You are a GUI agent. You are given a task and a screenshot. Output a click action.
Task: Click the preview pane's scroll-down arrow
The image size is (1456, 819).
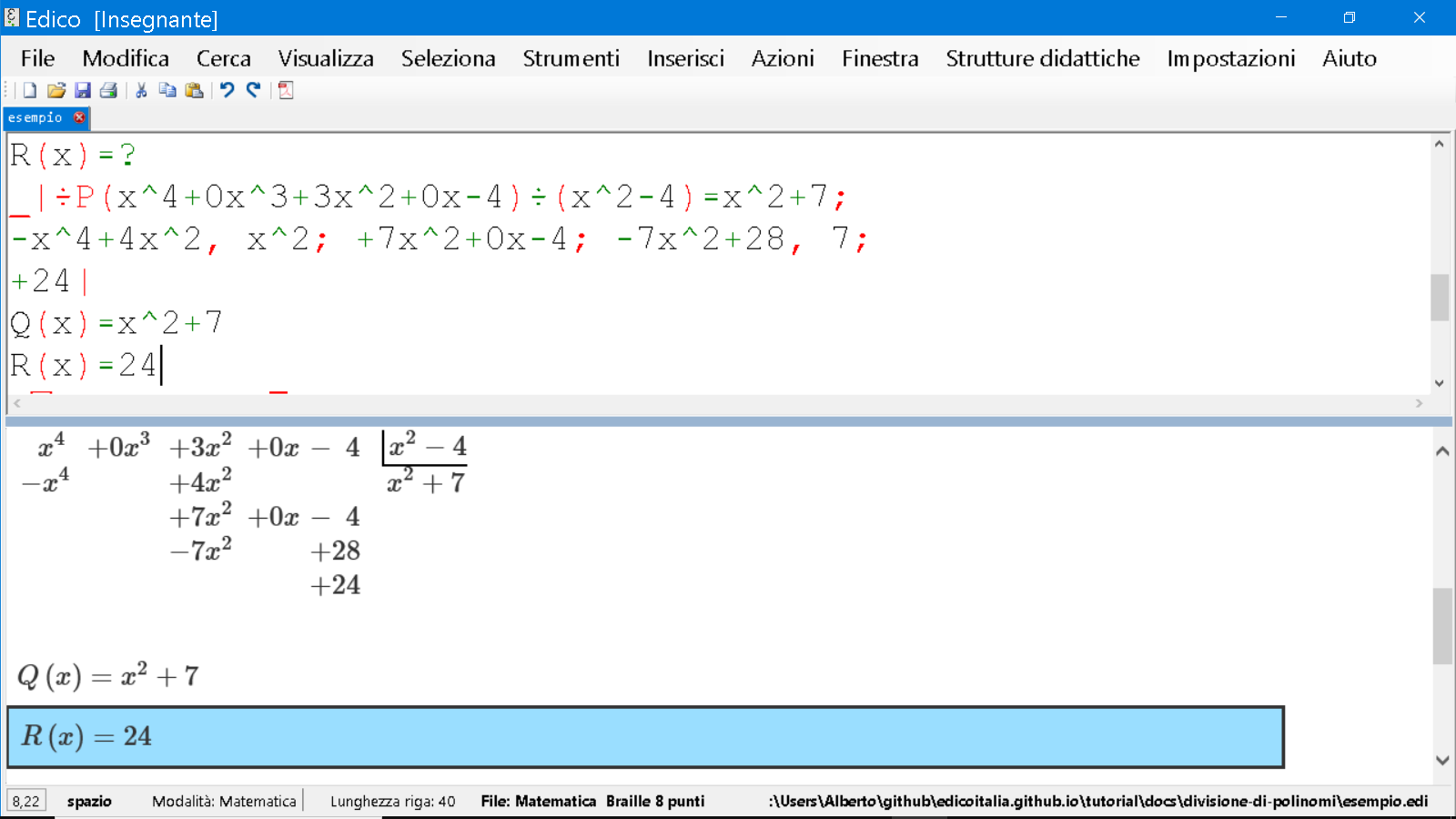coord(1442,760)
